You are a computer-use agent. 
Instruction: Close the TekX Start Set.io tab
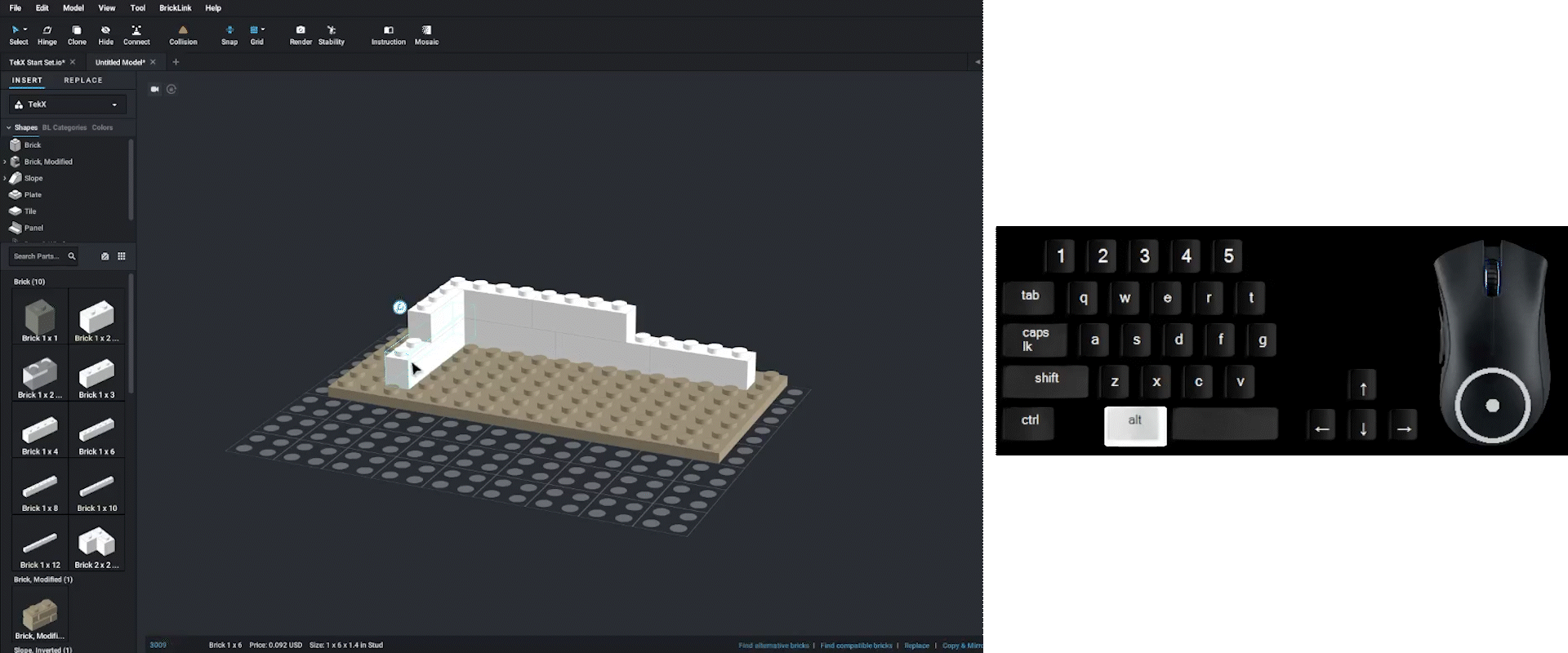tap(73, 62)
